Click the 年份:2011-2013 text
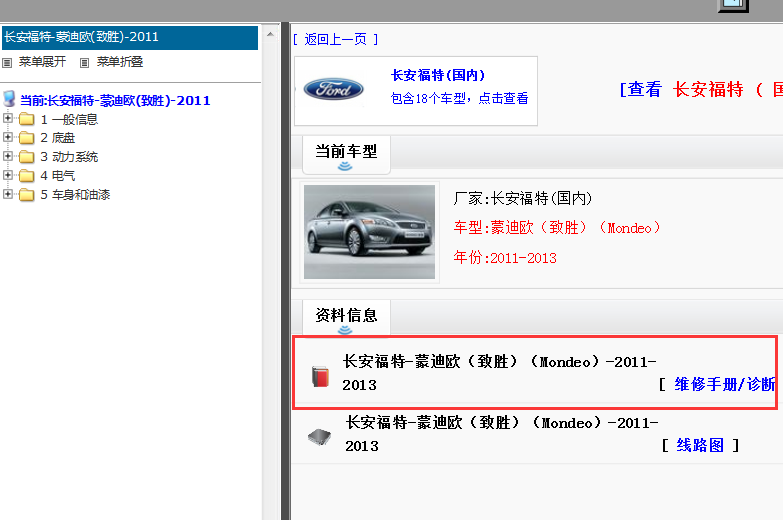Image resolution: width=783 pixels, height=520 pixels. [504, 258]
